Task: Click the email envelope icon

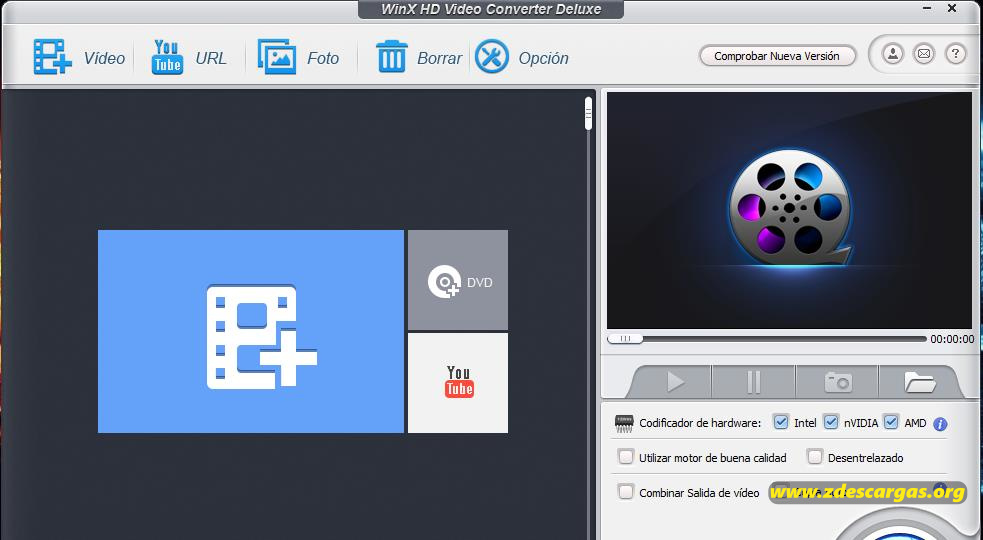Action: point(924,54)
